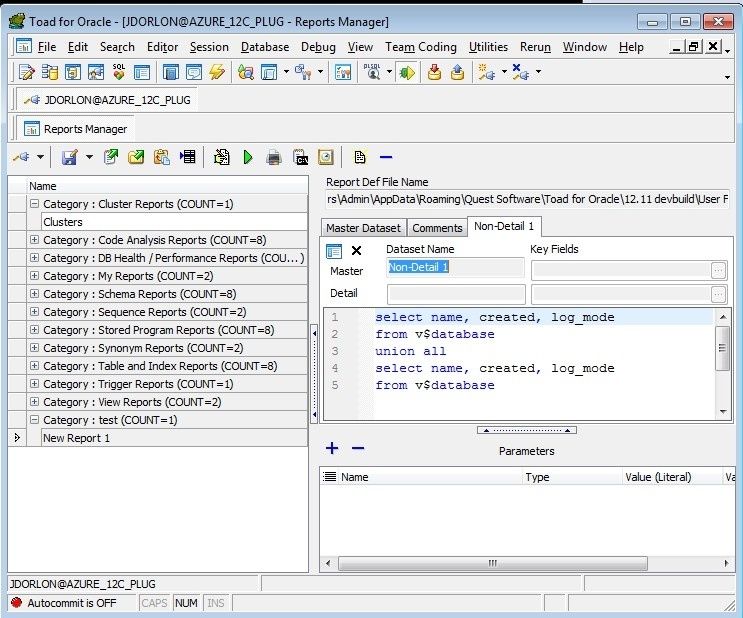This screenshot has height=618, width=743.
Task: Click the blue minus remove report icon
Action: click(386, 157)
